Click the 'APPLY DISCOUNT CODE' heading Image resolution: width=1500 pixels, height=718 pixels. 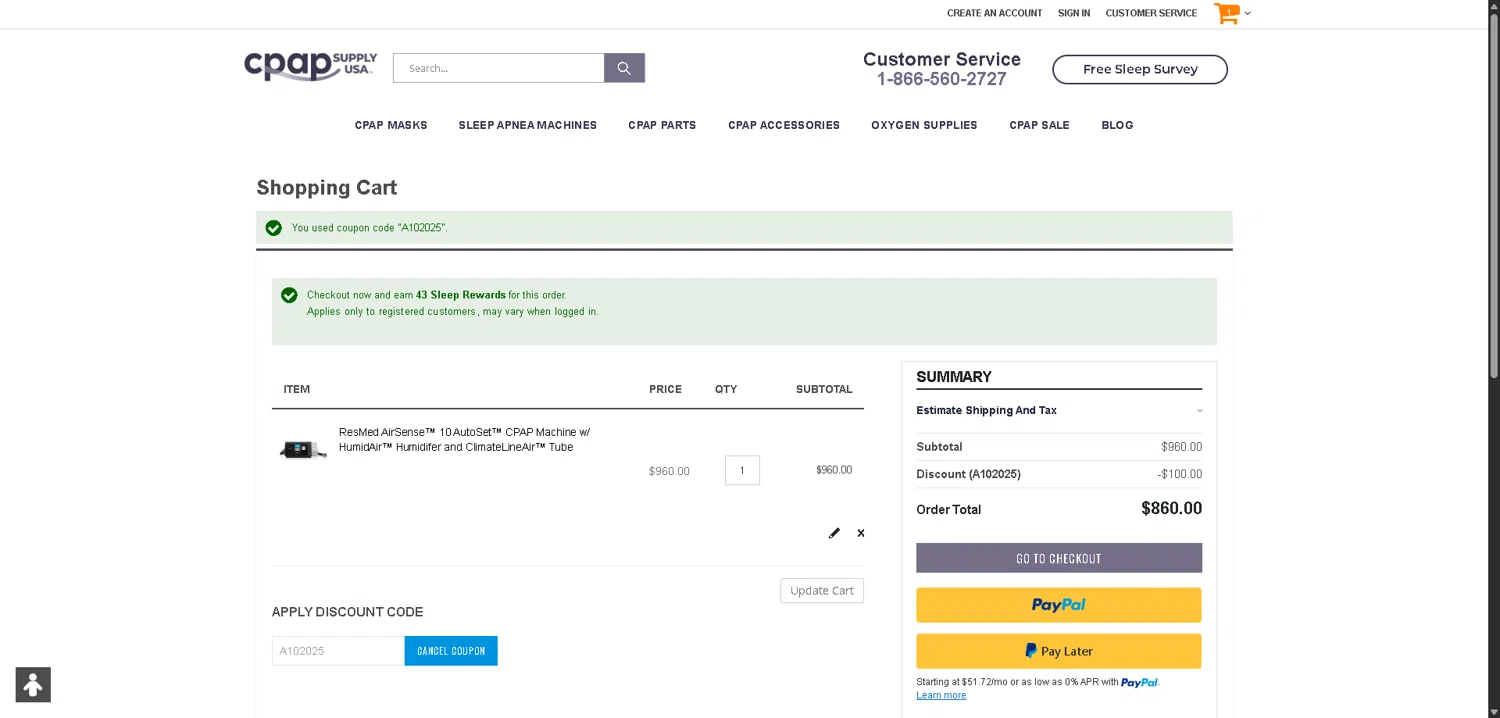pyautogui.click(x=348, y=612)
